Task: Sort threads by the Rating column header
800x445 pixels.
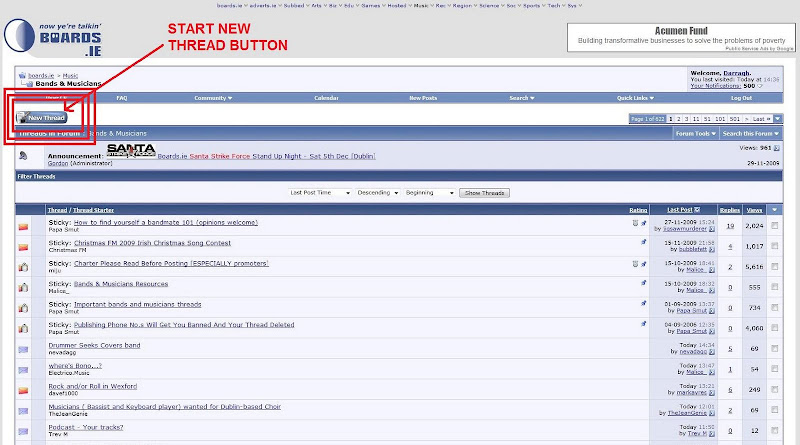Action: 638,210
